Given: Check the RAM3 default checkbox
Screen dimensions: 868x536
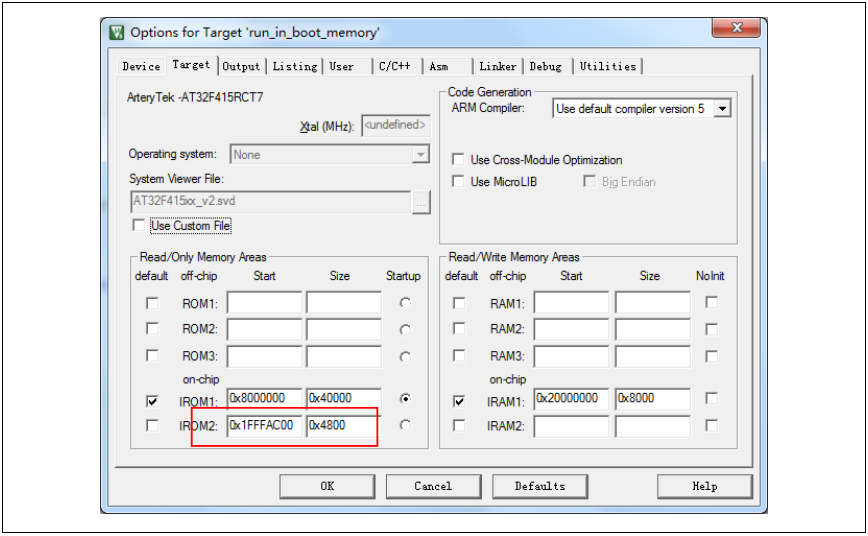Looking at the screenshot, I should point(459,355).
